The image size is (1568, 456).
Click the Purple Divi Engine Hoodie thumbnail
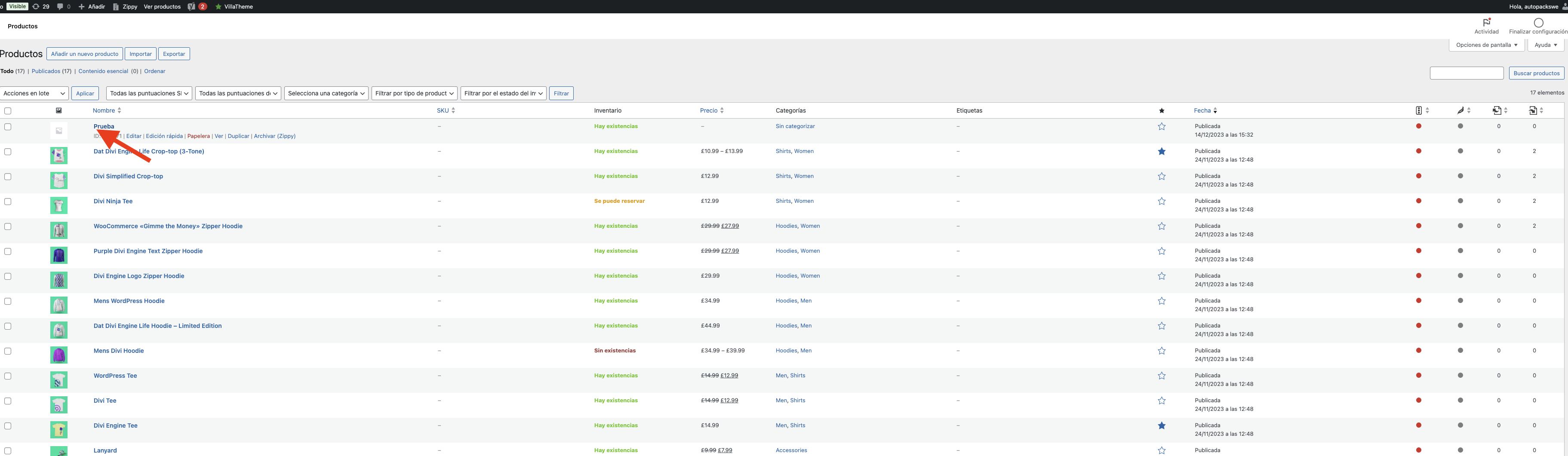click(59, 255)
